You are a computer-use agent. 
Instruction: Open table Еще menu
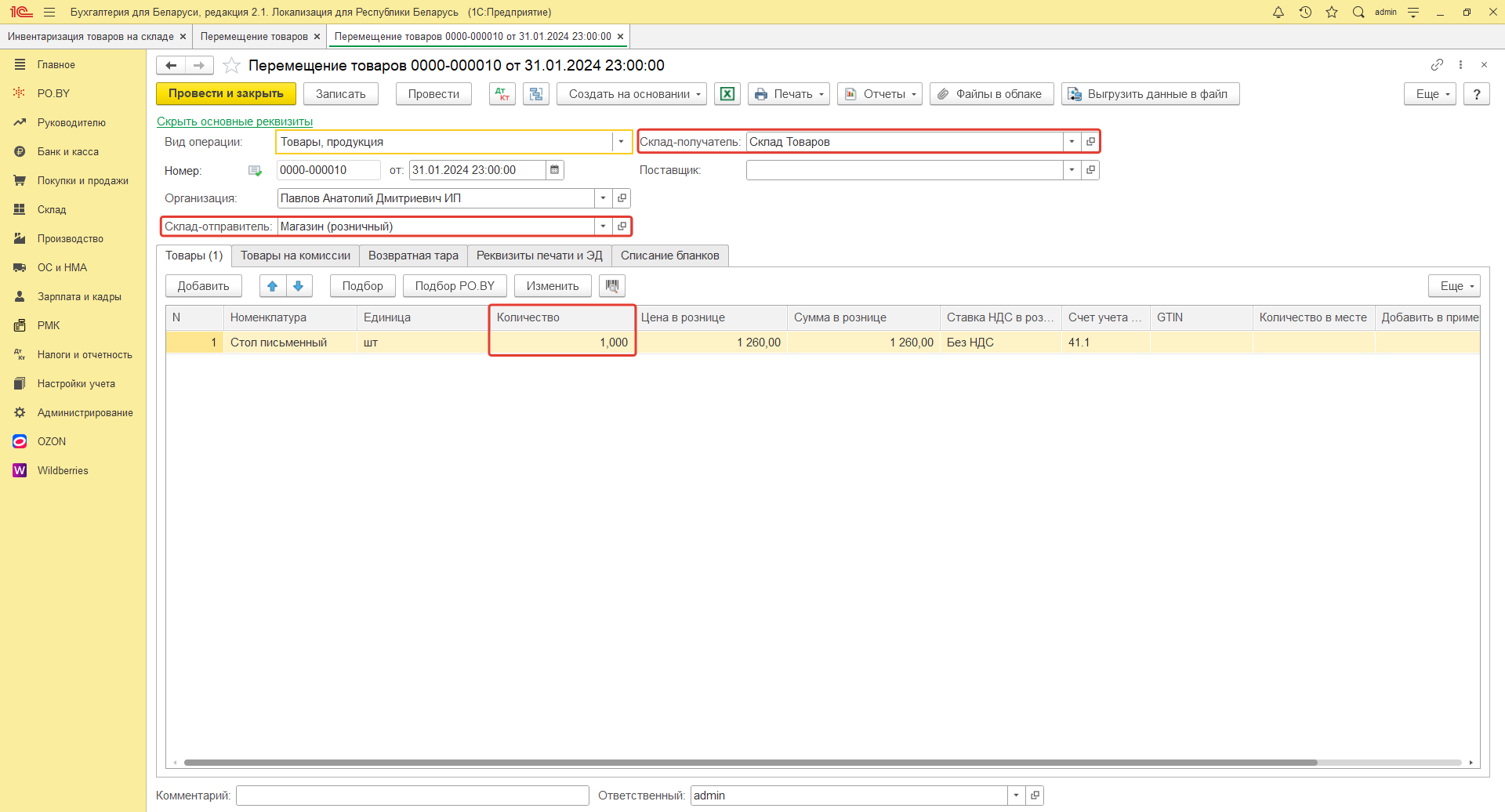(1454, 286)
